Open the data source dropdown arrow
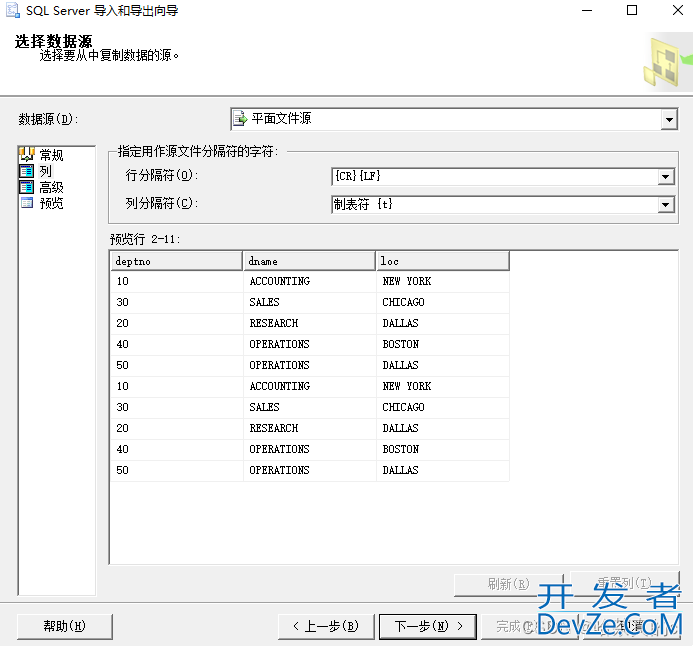 [x=669, y=119]
